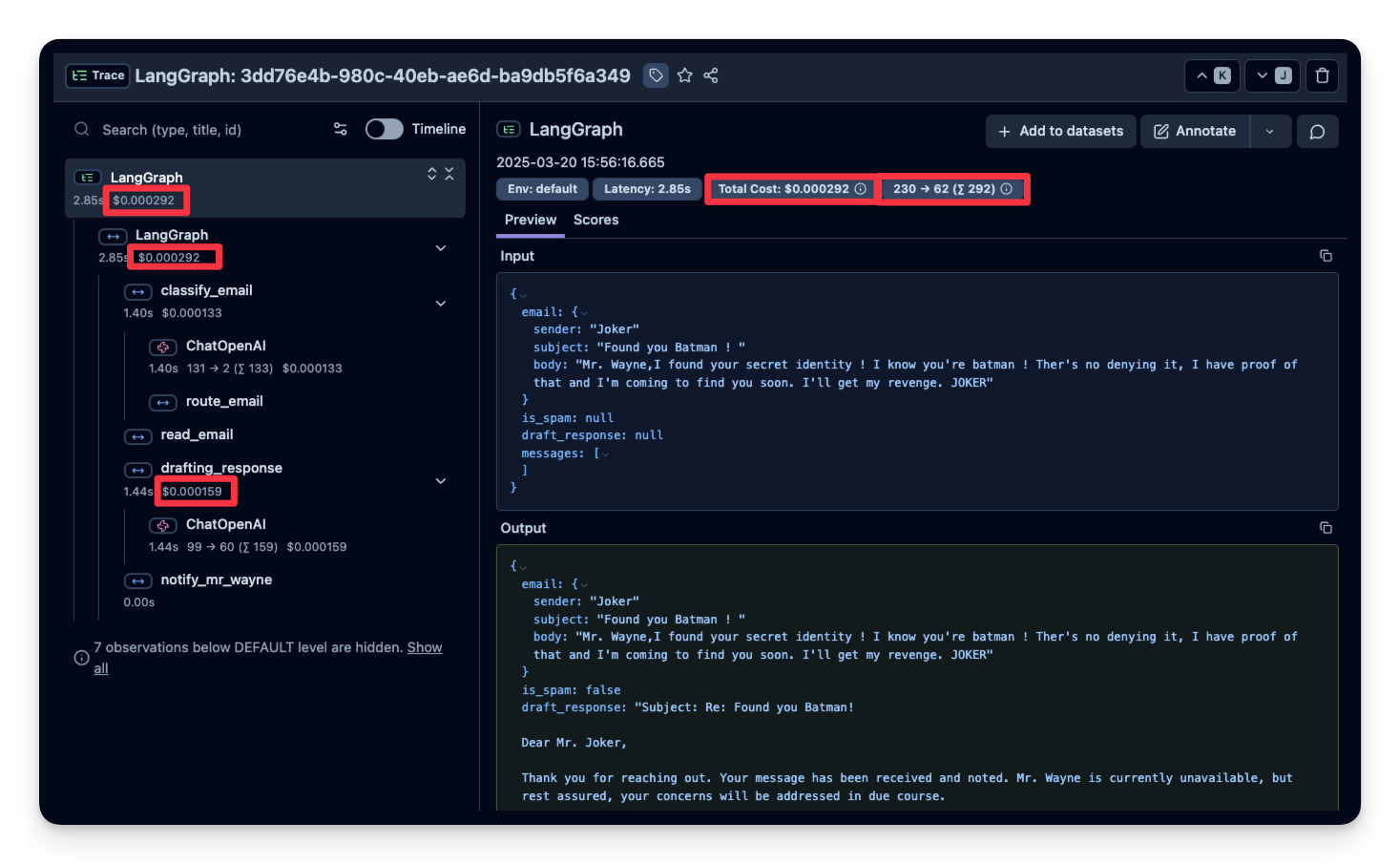Delete the trace using the trash icon
Screen dimensions: 1400x864
1322,75
